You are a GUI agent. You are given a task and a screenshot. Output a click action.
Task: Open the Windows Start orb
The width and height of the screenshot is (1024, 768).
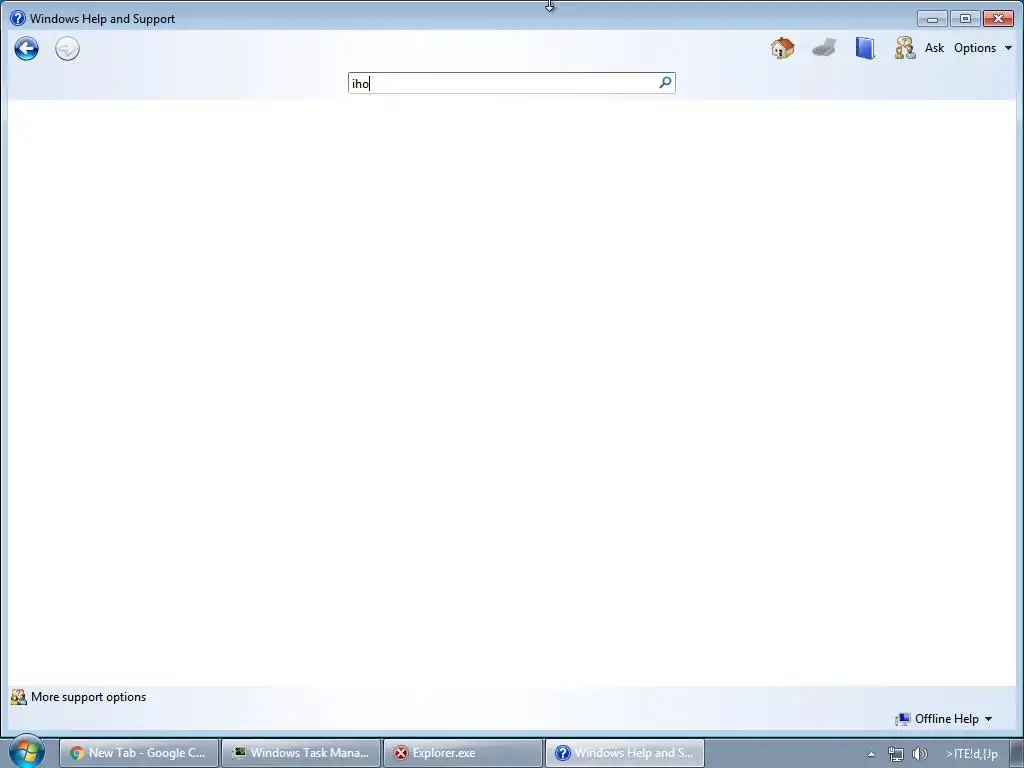pyautogui.click(x=27, y=752)
